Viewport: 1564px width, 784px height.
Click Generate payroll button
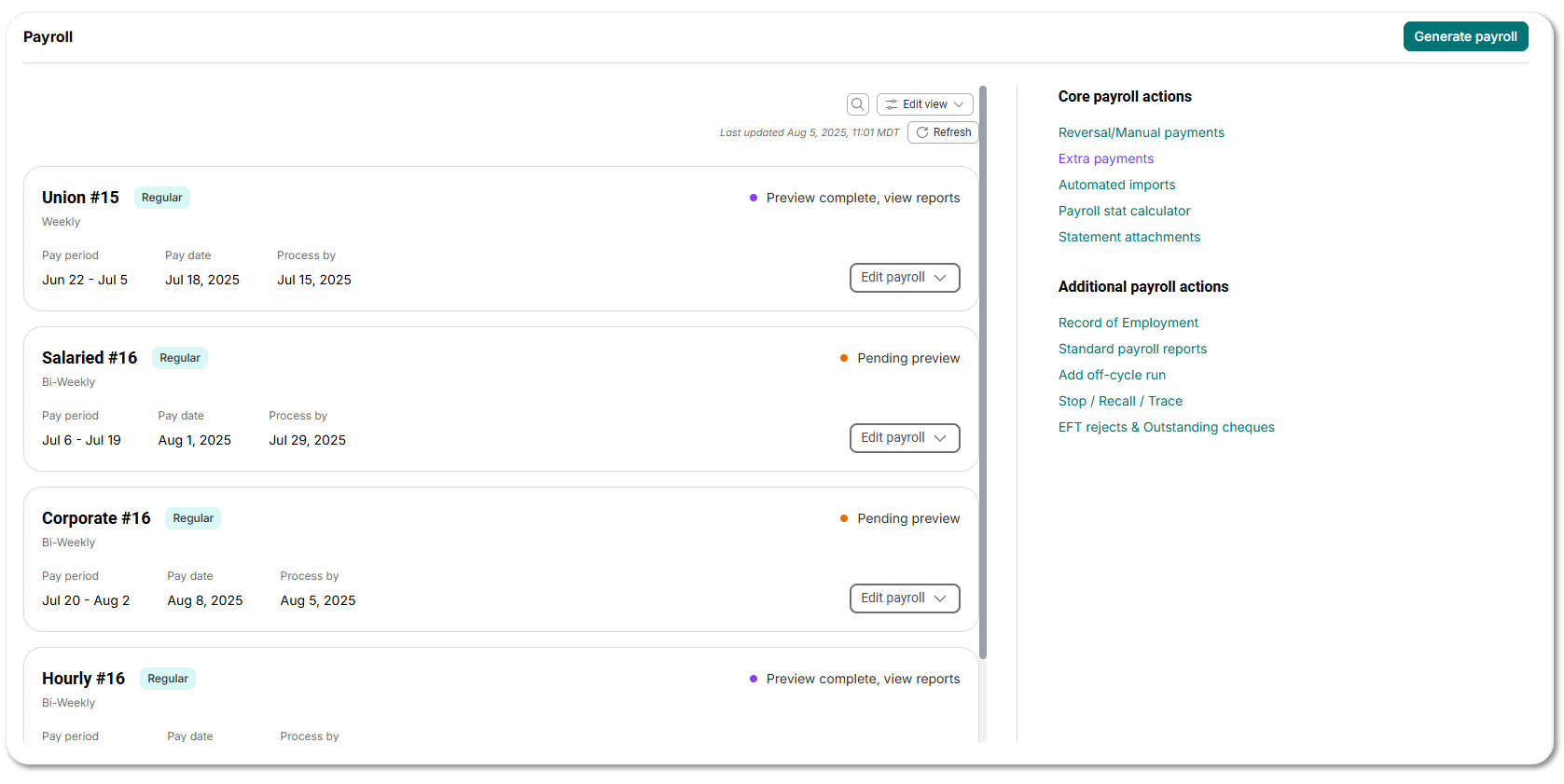tap(1465, 36)
